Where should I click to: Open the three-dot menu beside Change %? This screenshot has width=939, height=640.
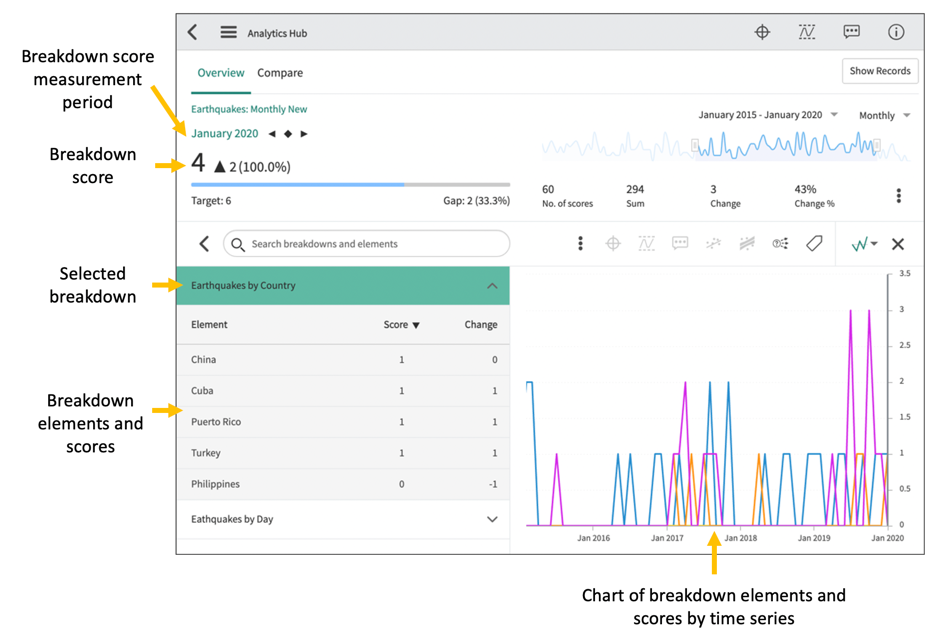pos(898,196)
